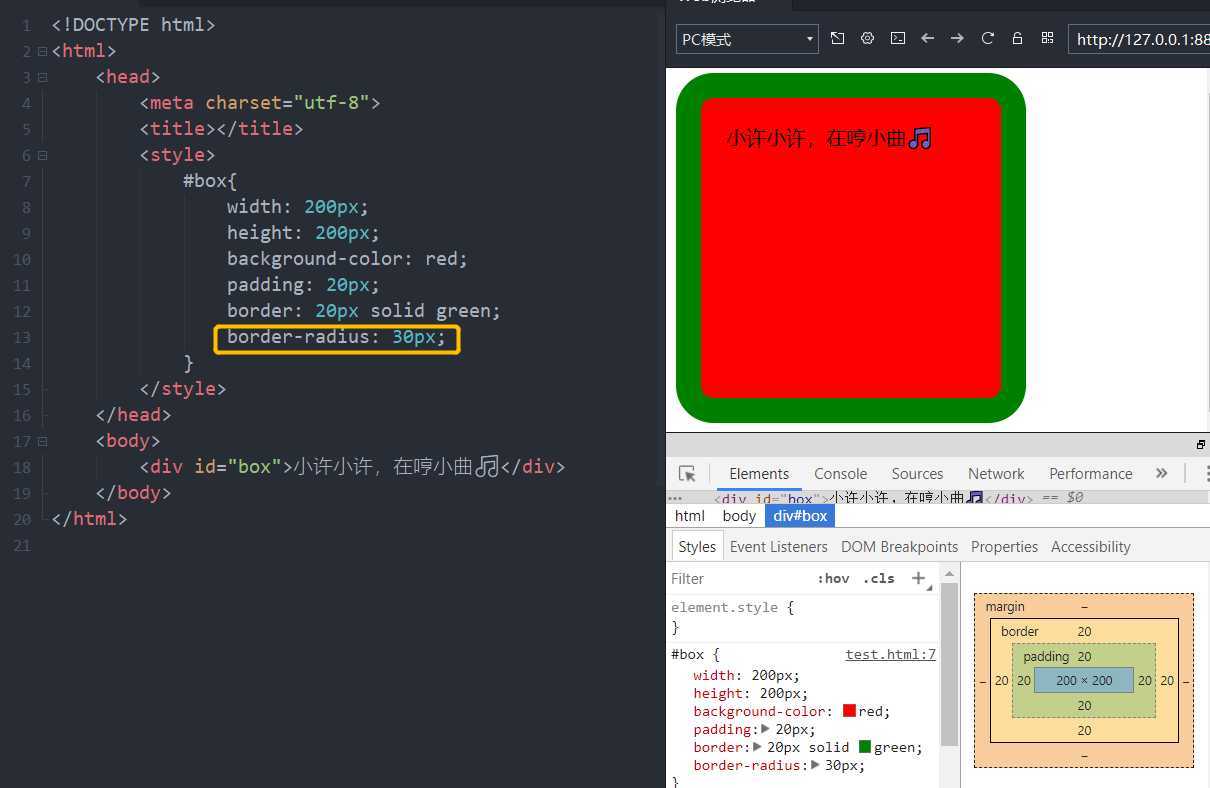This screenshot has height=788, width=1210.
Task: Collapse the head tag fold on line 3
Action: click(x=42, y=77)
